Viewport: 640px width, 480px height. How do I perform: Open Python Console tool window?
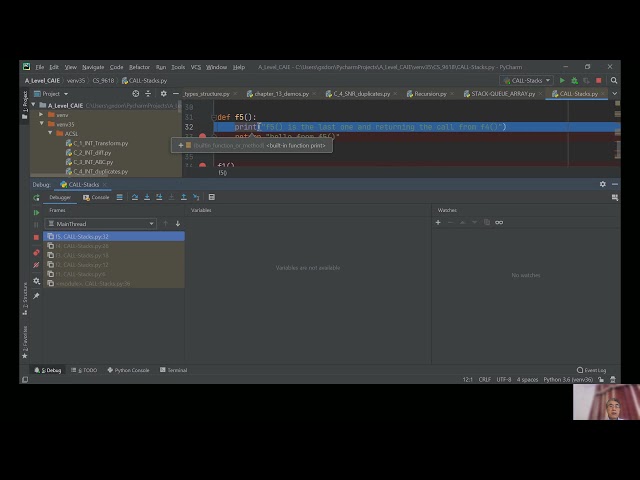coord(128,370)
